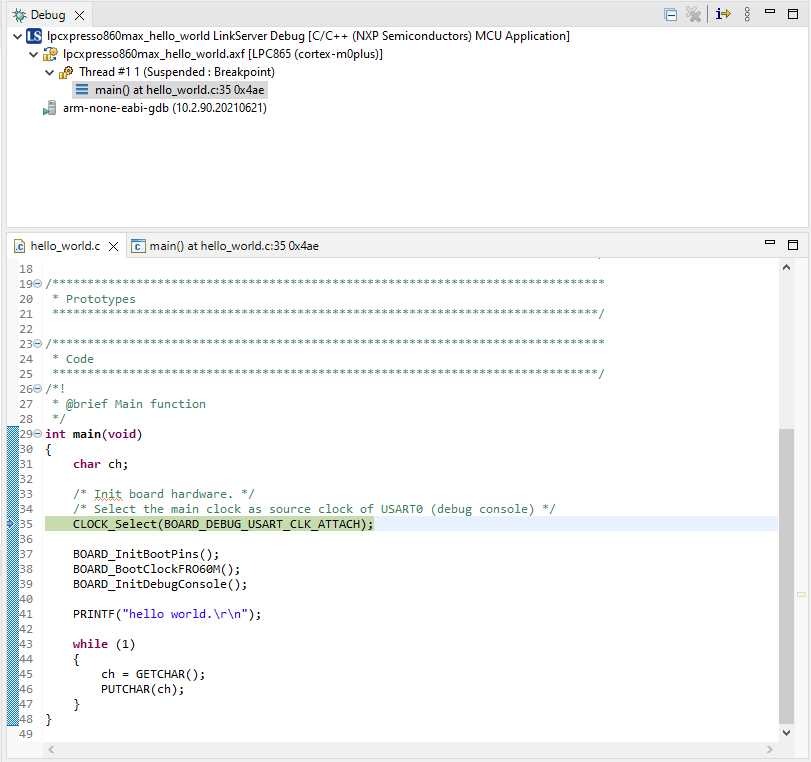Click the Collapse All icon in Debug view
This screenshot has width=811, height=762.
[x=671, y=15]
